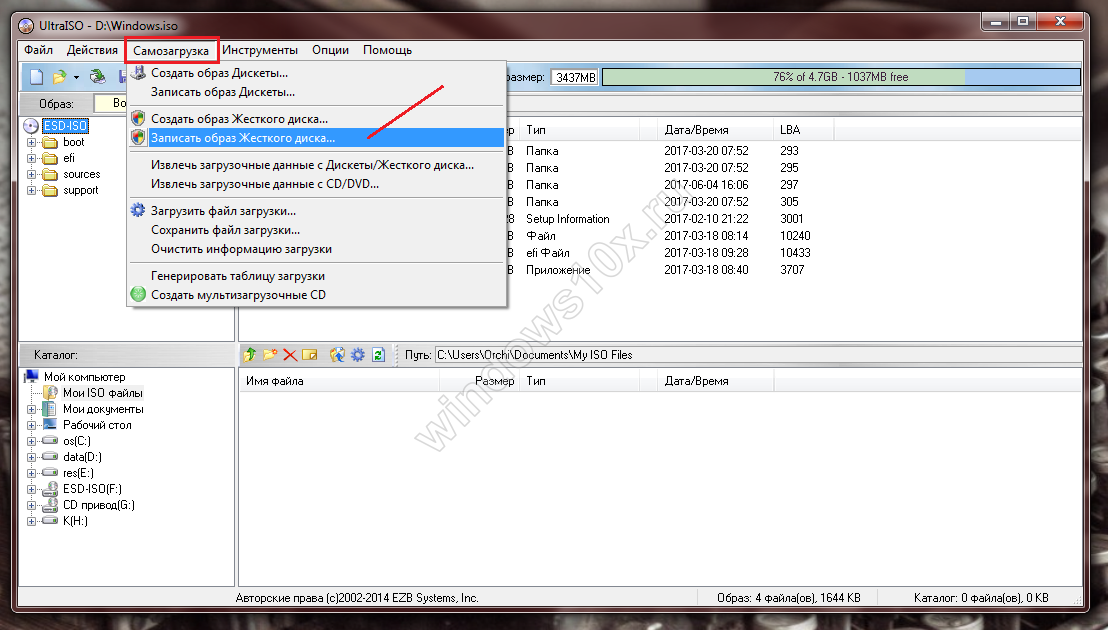Click the New folder icon in catalog toolbar
The height and width of the screenshot is (630, 1108).
270,355
